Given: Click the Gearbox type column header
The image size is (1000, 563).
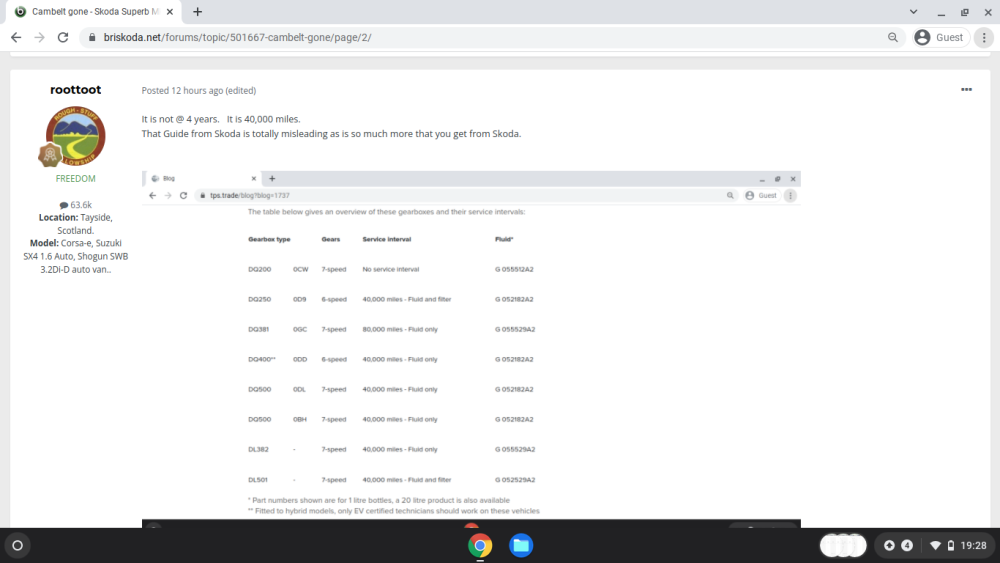Looking at the screenshot, I should [269, 239].
